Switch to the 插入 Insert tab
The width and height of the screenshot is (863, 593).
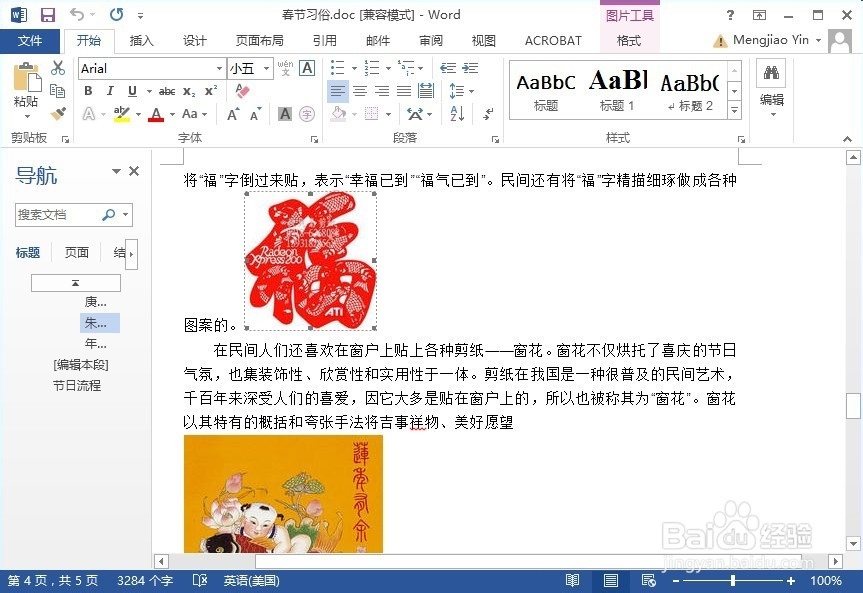coord(141,41)
